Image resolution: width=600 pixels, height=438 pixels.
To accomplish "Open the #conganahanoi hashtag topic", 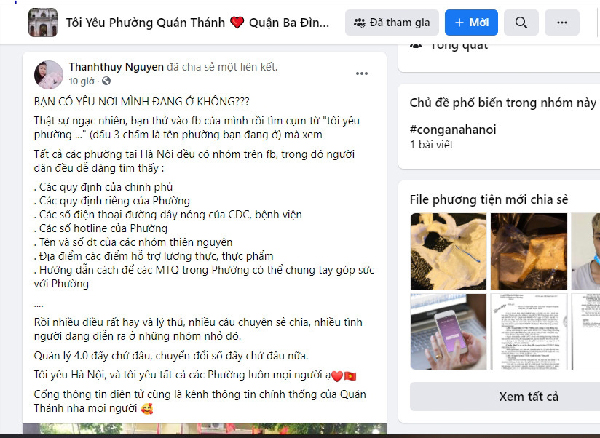I will point(453,130).
